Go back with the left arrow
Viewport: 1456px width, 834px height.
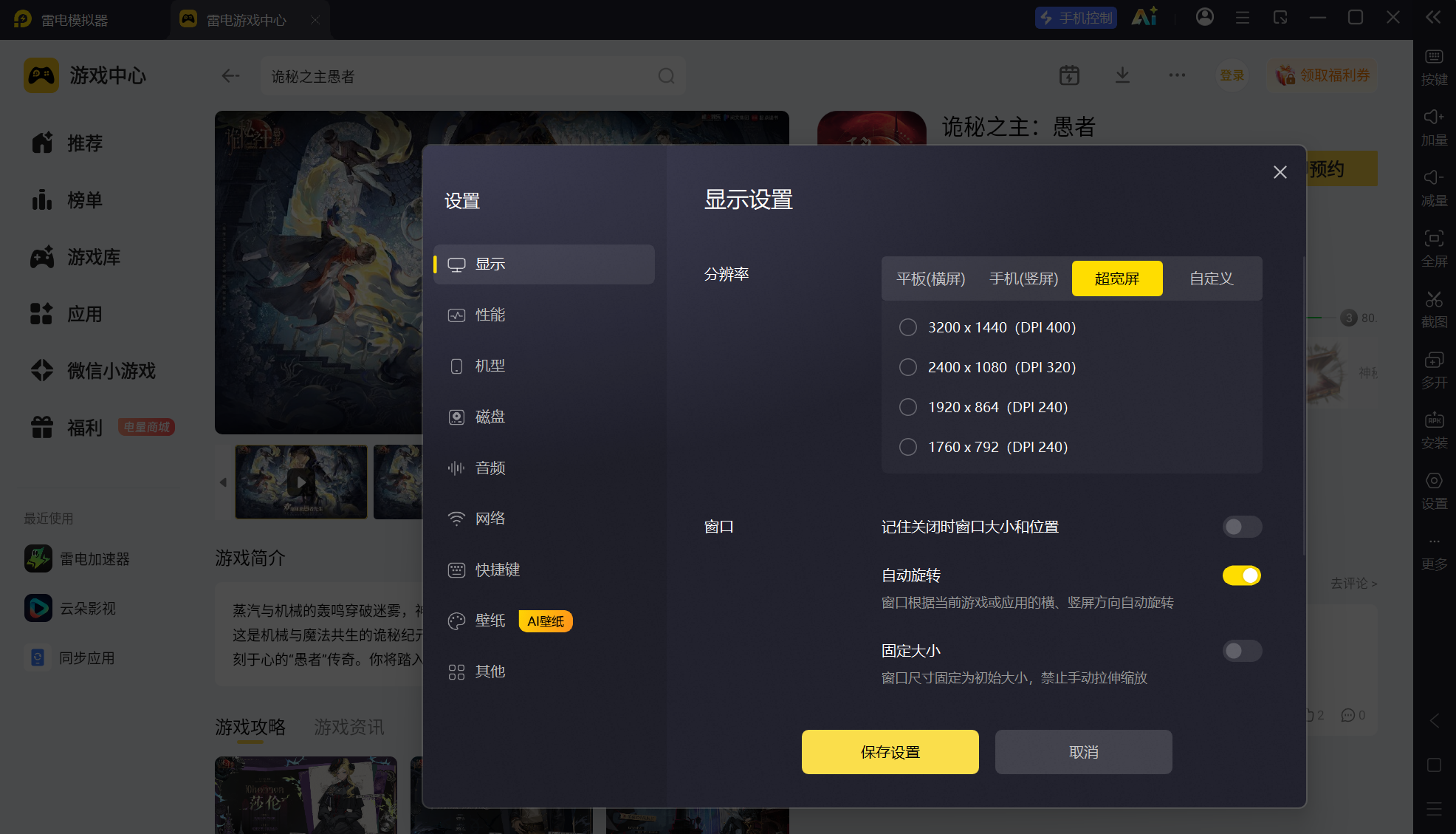coord(231,75)
